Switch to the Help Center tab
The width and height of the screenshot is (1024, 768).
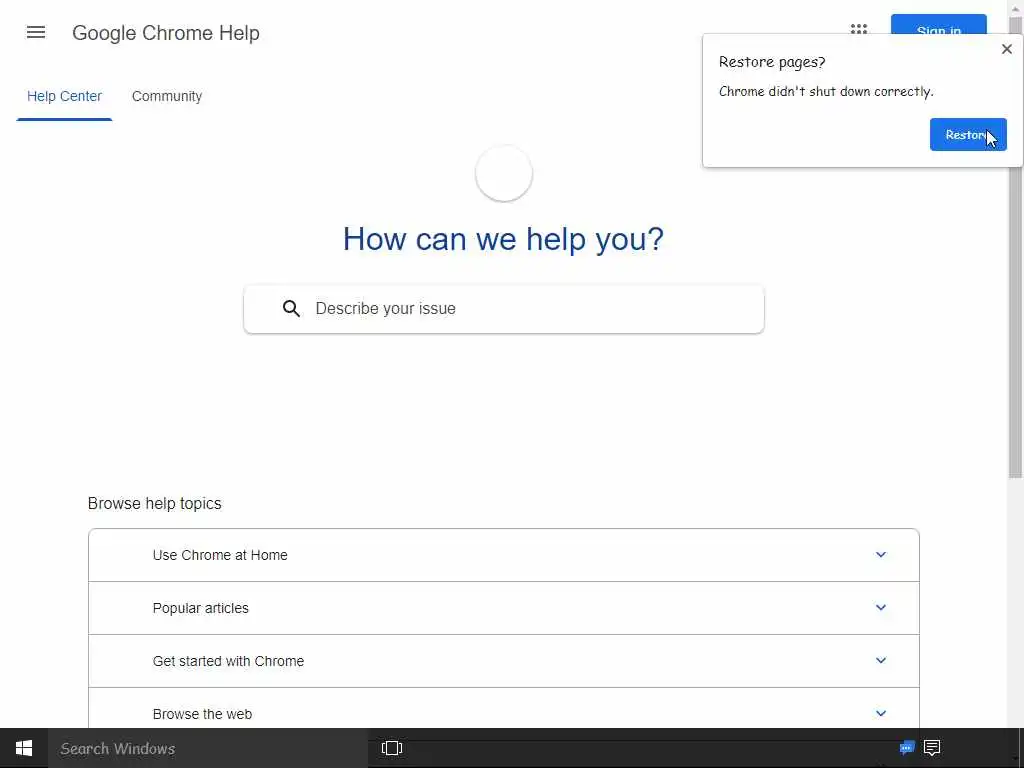(x=64, y=96)
